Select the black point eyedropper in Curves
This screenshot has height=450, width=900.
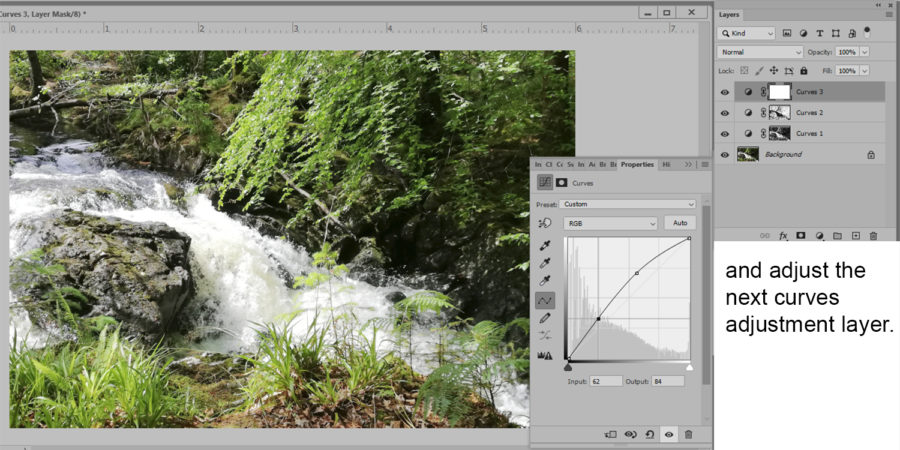point(545,244)
